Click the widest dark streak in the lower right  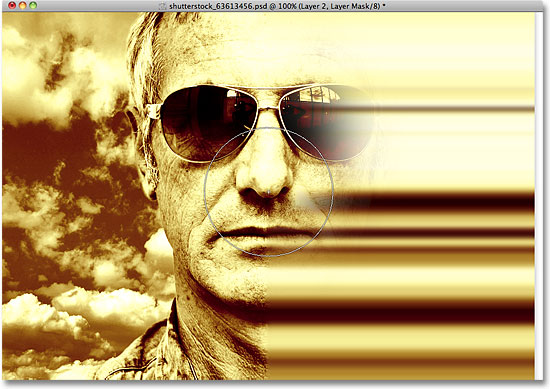tap(400, 313)
